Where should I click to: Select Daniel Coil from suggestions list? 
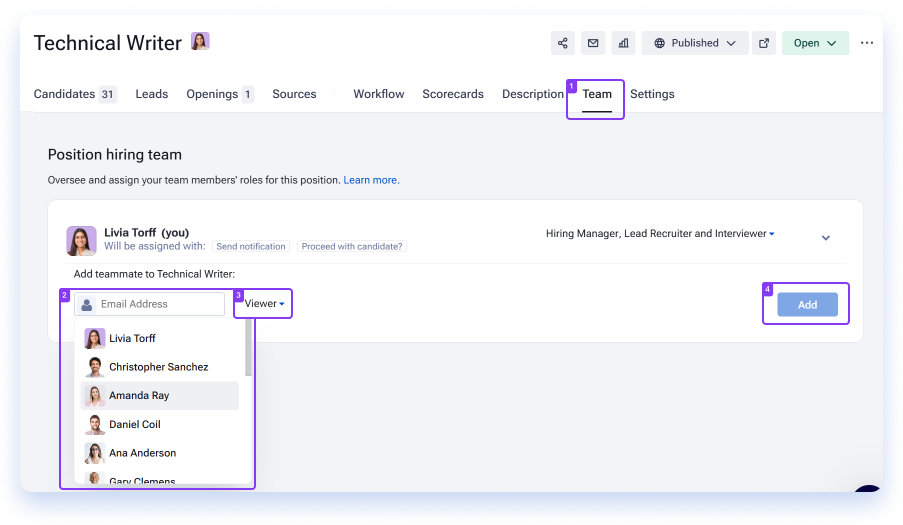click(x=160, y=424)
